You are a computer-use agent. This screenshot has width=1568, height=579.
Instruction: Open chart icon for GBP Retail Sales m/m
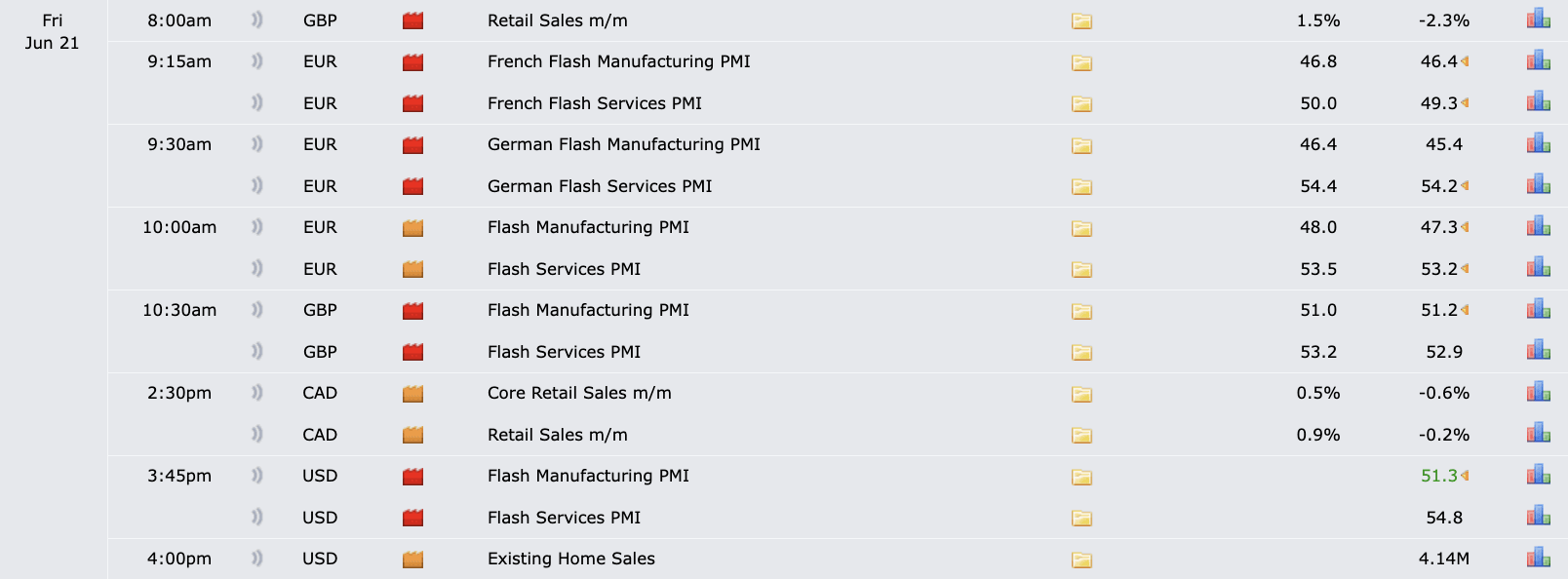tap(1539, 19)
